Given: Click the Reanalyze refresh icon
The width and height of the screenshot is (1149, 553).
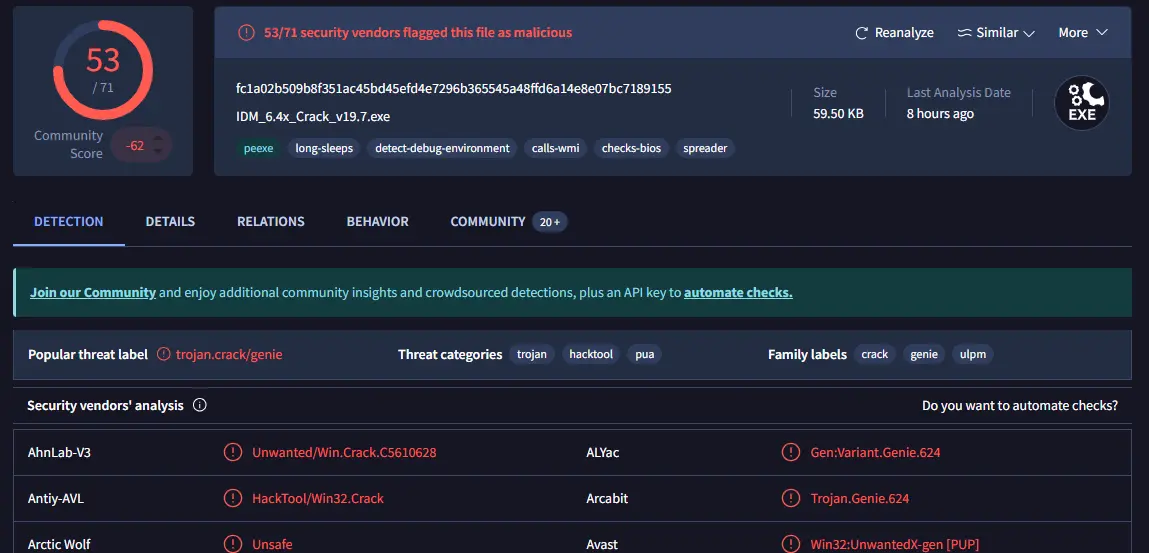Looking at the screenshot, I should click(x=862, y=33).
